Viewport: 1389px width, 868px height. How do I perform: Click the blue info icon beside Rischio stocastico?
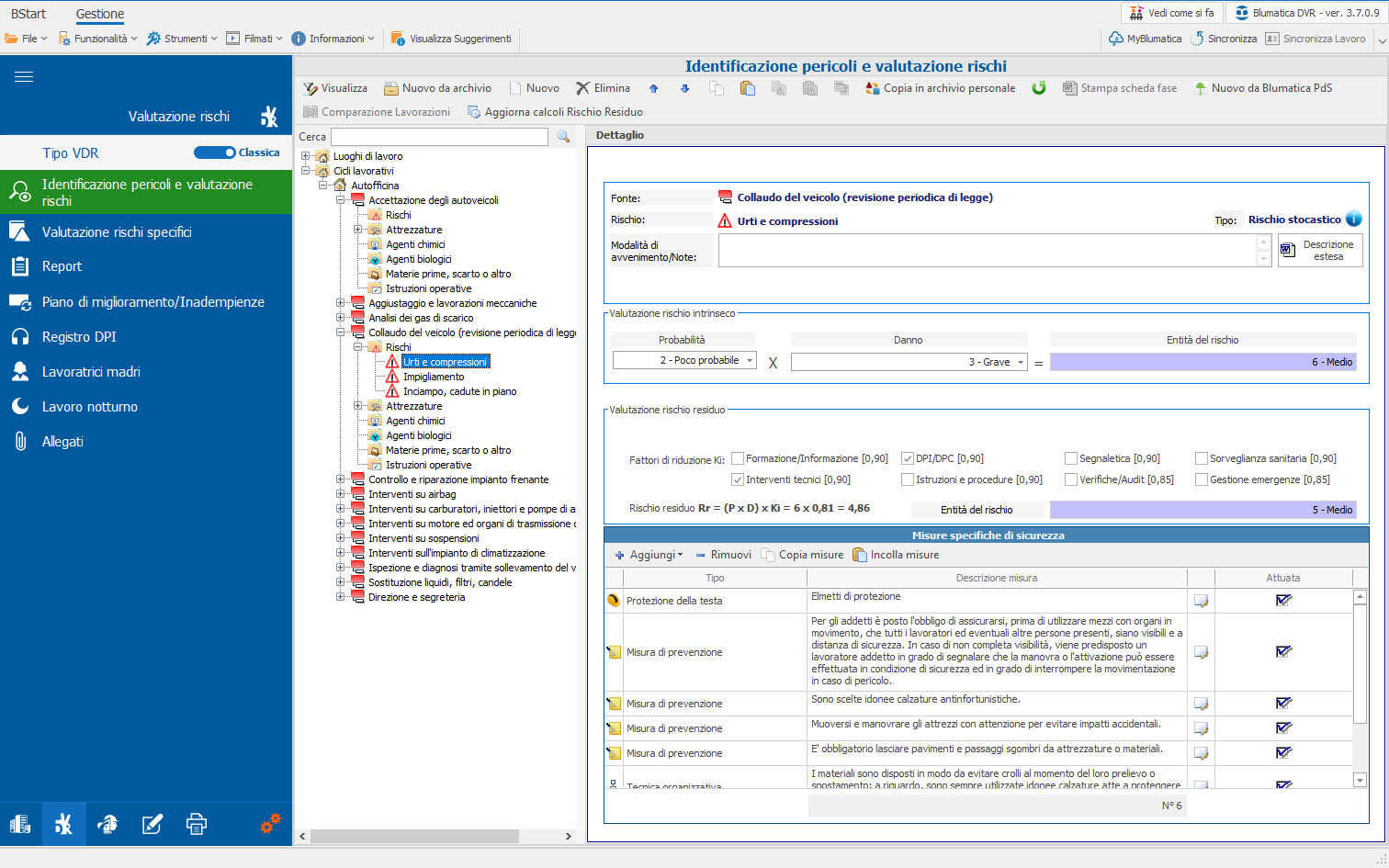tap(1353, 220)
